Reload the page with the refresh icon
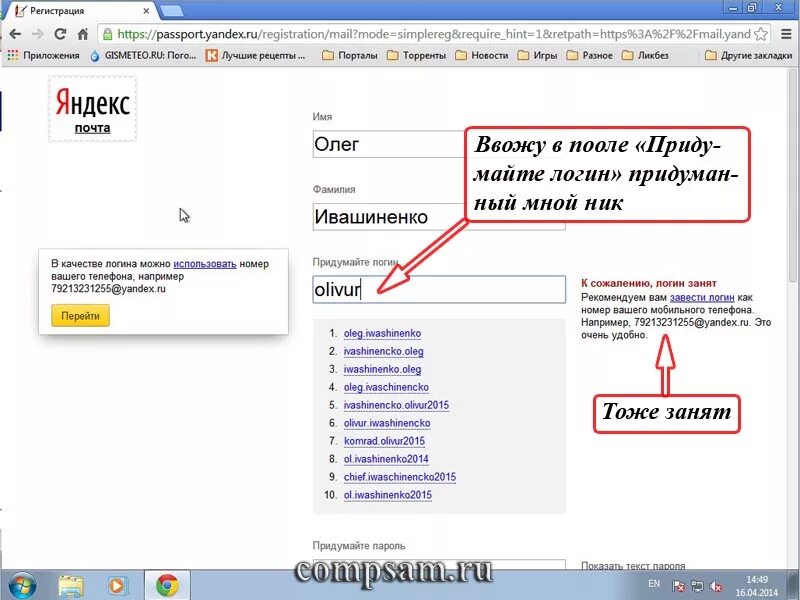Screen dimensions: 800x600 pyautogui.click(x=60, y=34)
